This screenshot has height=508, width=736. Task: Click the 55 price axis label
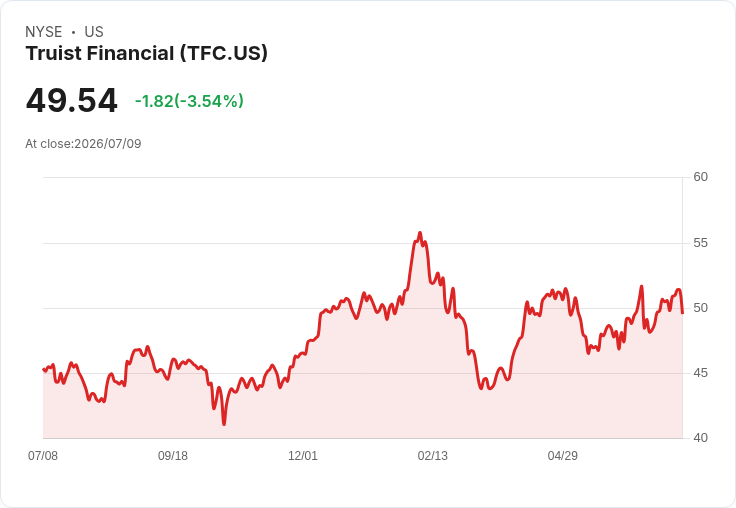click(x=700, y=243)
